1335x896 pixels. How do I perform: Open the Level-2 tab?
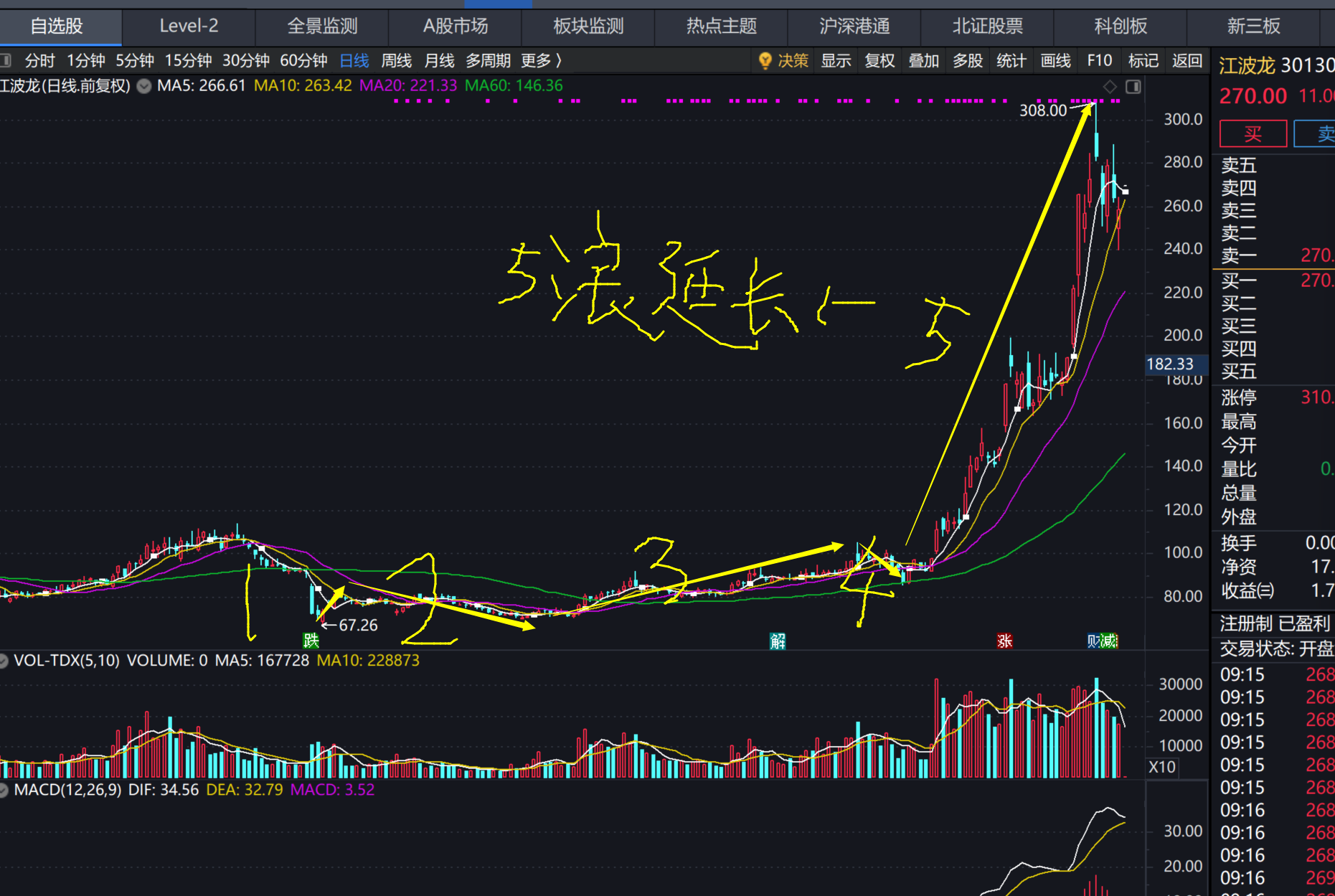[189, 27]
